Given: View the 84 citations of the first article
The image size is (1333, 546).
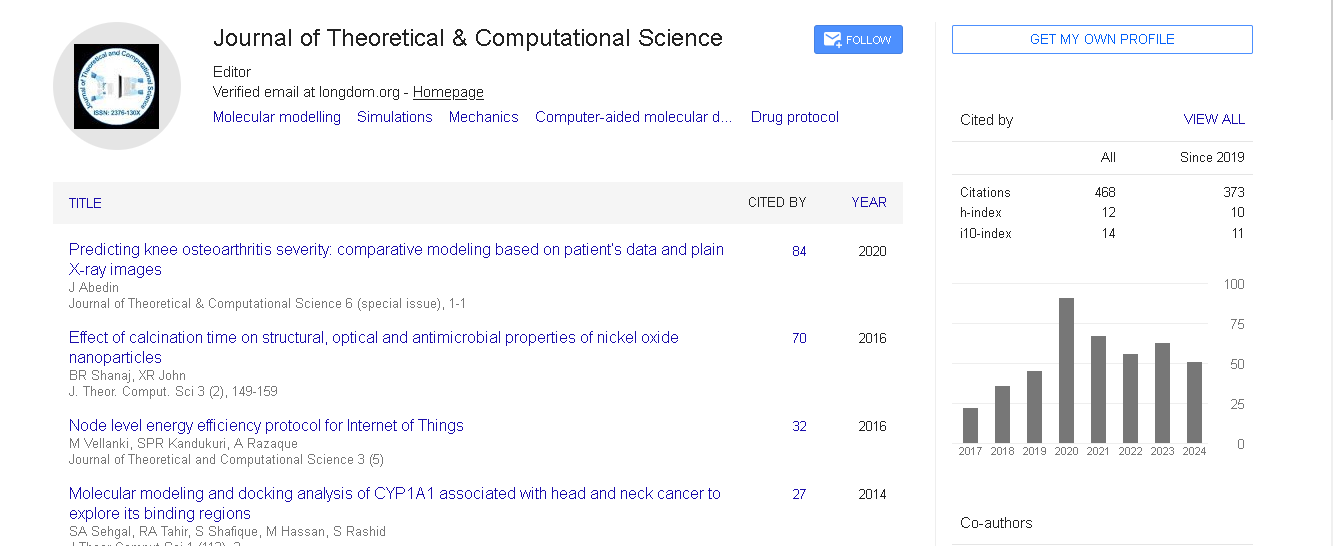Looking at the screenshot, I should 799,251.
